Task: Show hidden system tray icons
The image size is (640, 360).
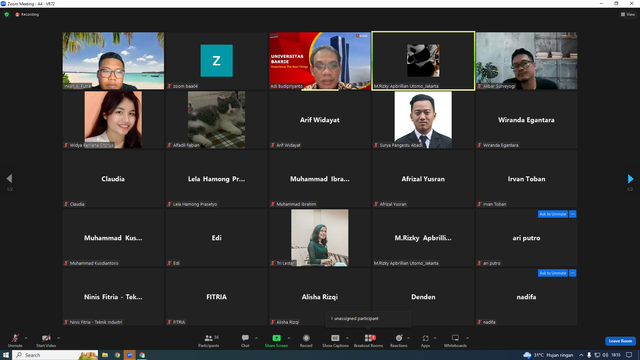Action: [581, 355]
